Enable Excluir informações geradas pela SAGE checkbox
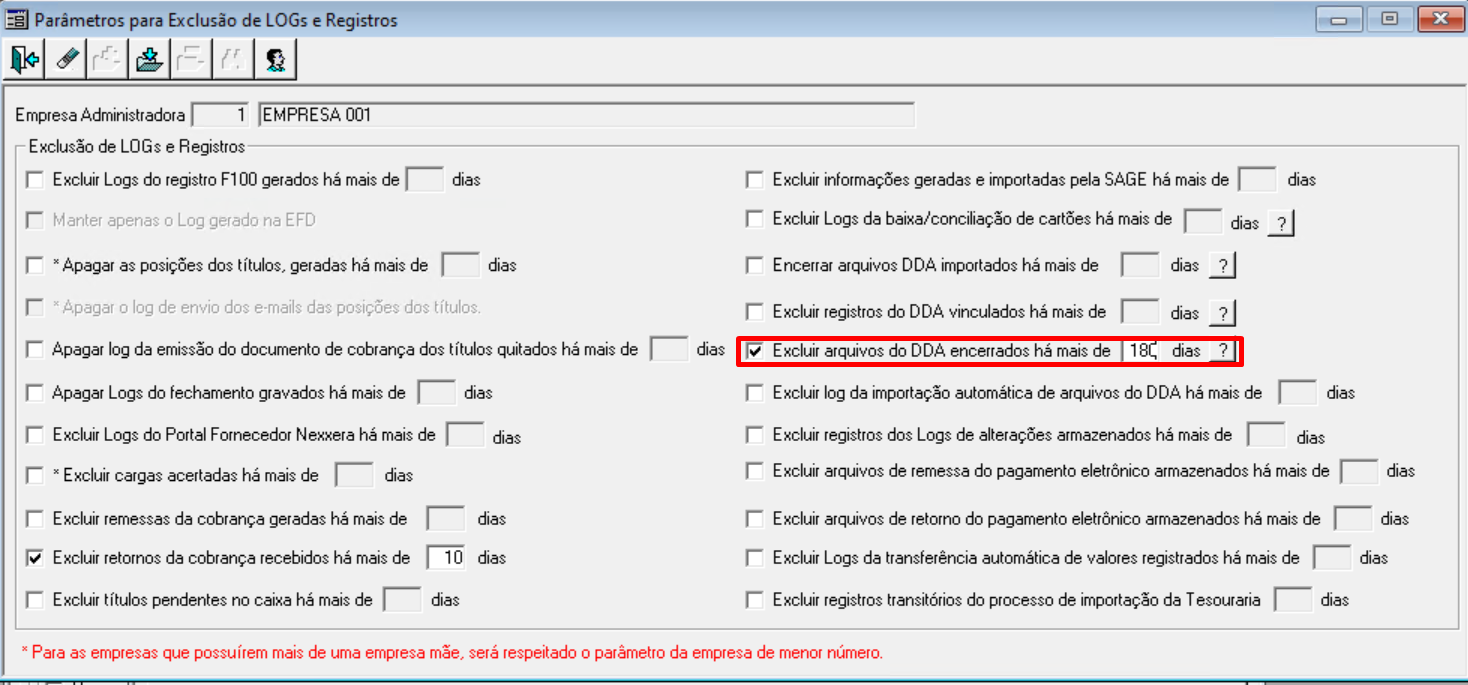 tap(755, 180)
